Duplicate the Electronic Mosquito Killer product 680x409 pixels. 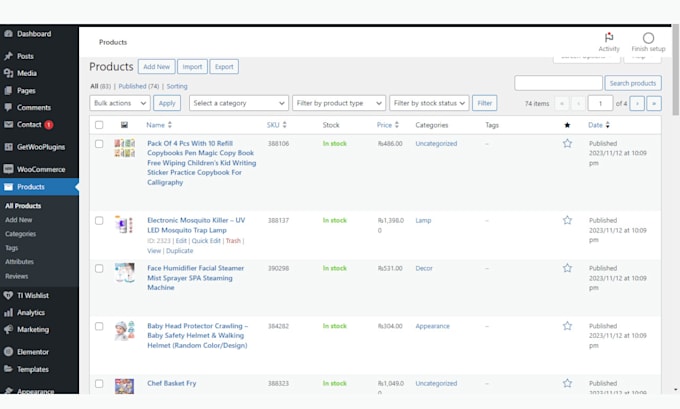tap(180, 251)
